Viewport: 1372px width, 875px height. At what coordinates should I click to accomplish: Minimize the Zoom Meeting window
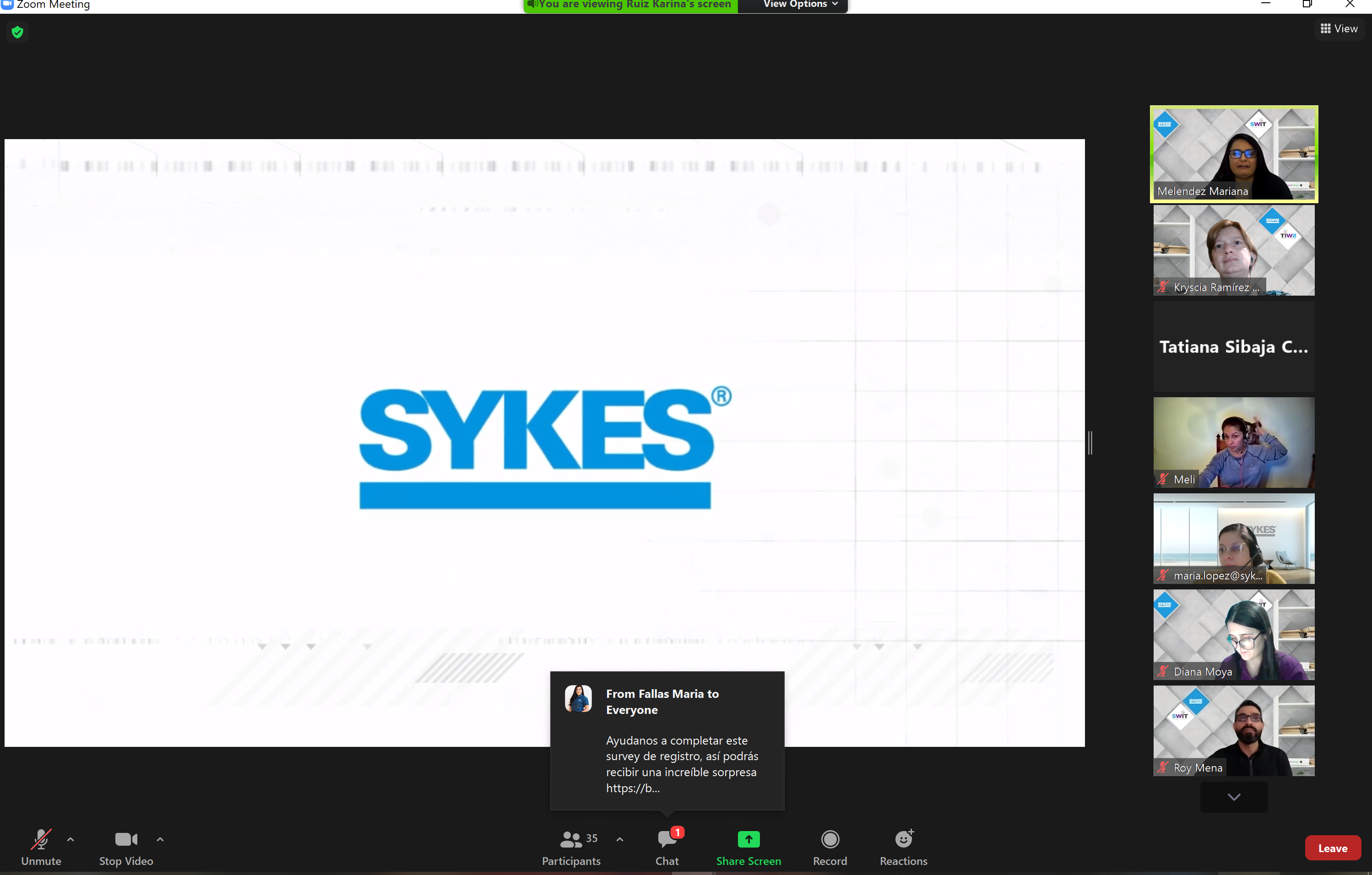(x=1265, y=4)
